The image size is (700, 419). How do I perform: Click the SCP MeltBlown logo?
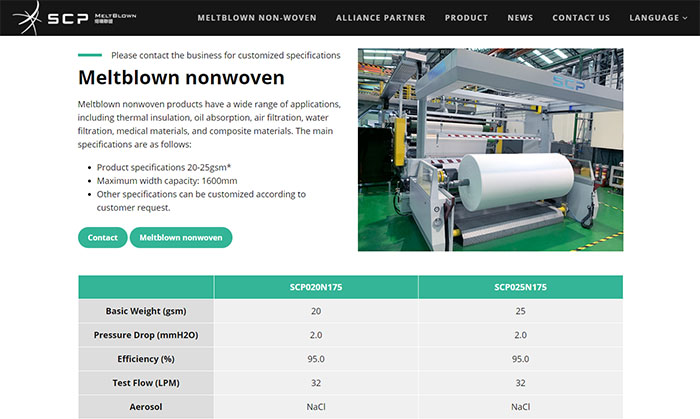pyautogui.click(x=72, y=17)
